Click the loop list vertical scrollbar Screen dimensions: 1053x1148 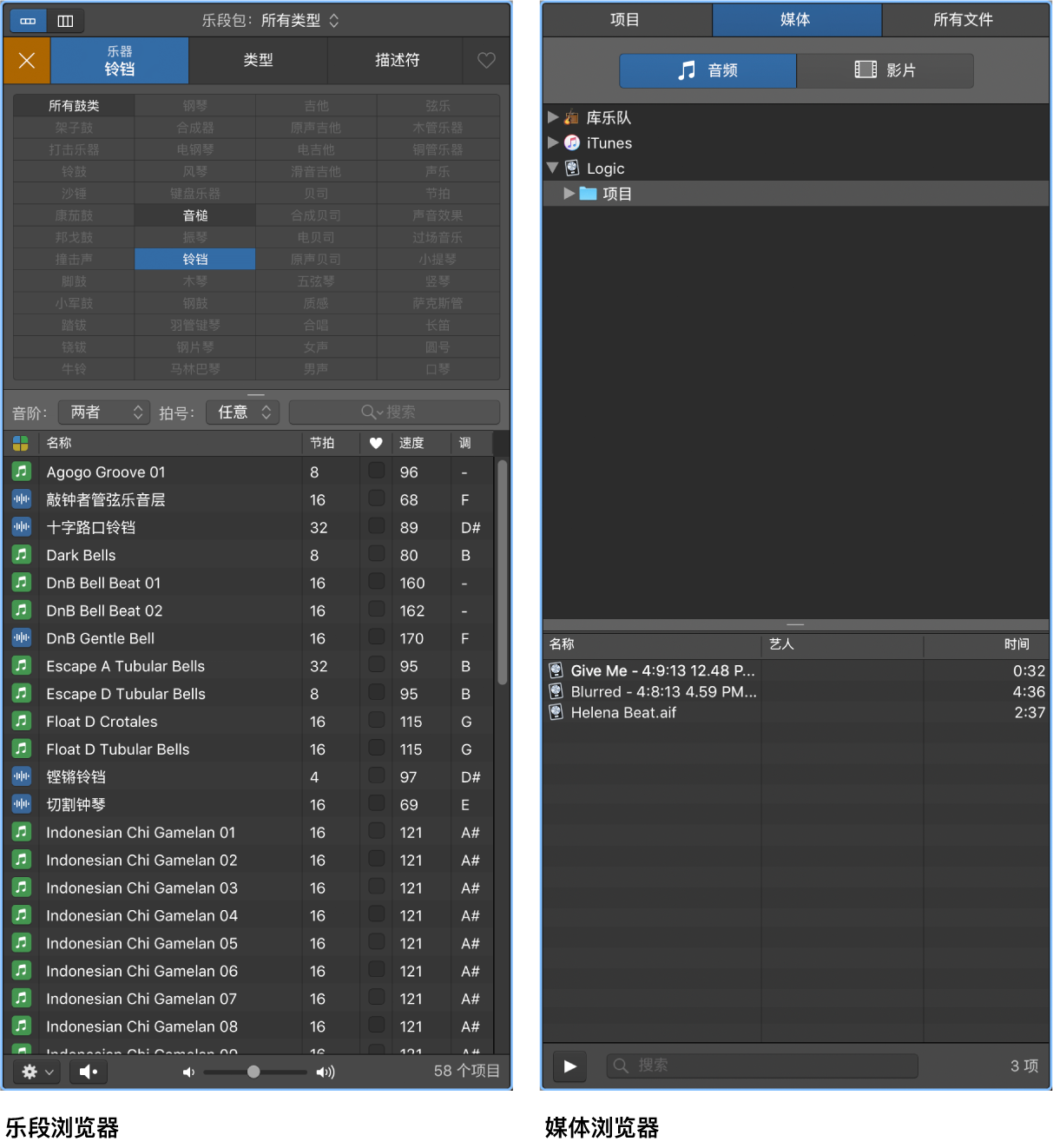(502, 573)
